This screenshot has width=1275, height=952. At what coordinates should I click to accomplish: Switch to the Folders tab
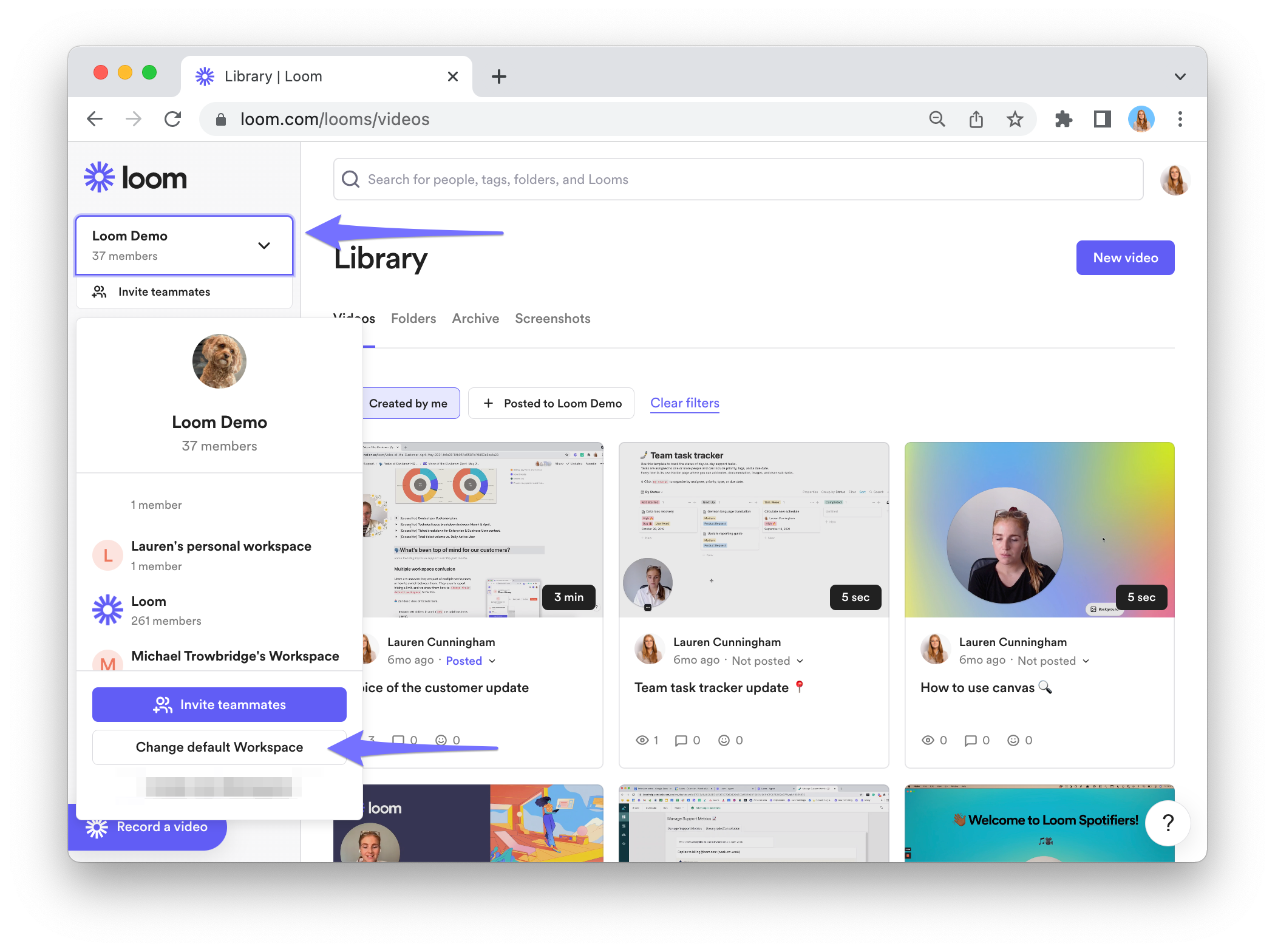tap(413, 319)
